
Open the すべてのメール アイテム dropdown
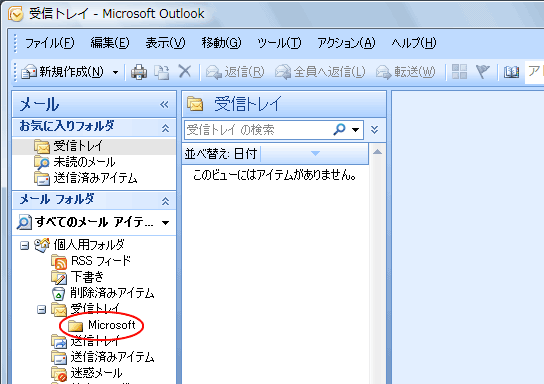pyautogui.click(x=165, y=223)
